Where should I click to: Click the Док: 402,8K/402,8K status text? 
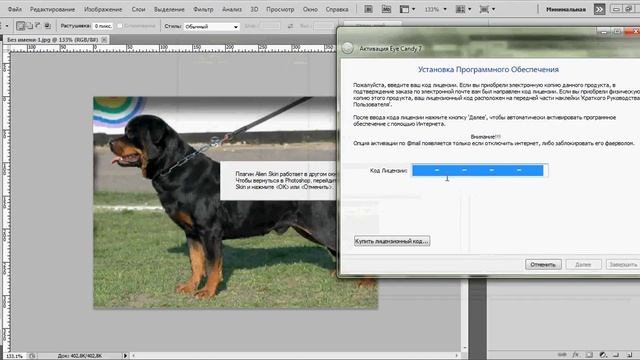pyautogui.click(x=80, y=356)
